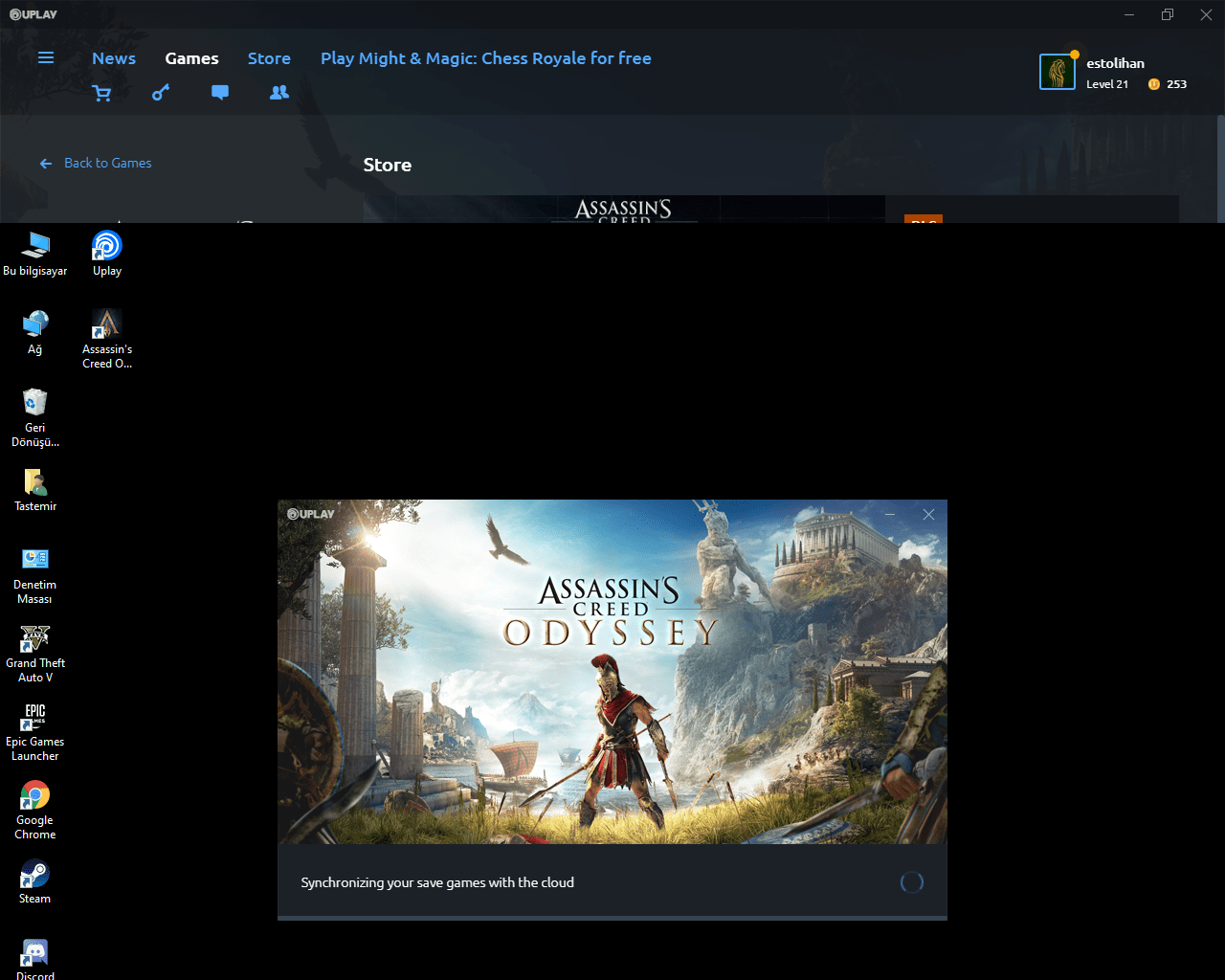
Task: Select Assassin's Creed Odyssey desktop shortcut
Action: 107,340
